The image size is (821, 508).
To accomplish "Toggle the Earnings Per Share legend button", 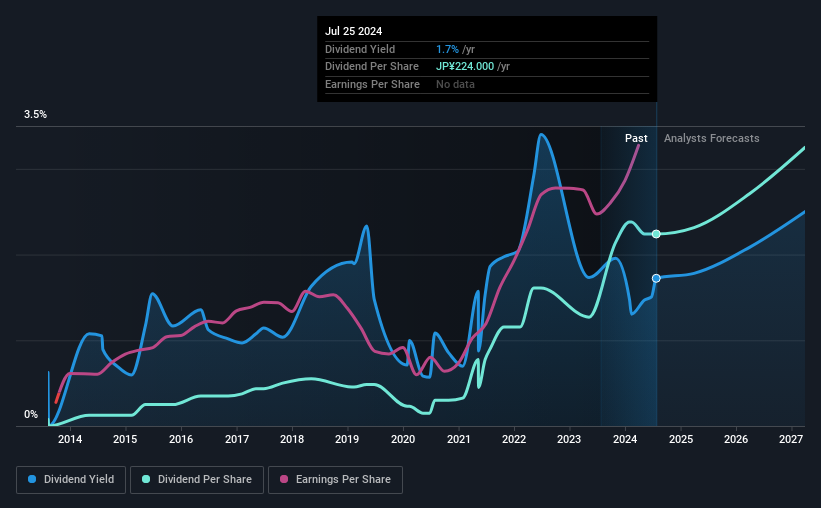I will click(335, 480).
